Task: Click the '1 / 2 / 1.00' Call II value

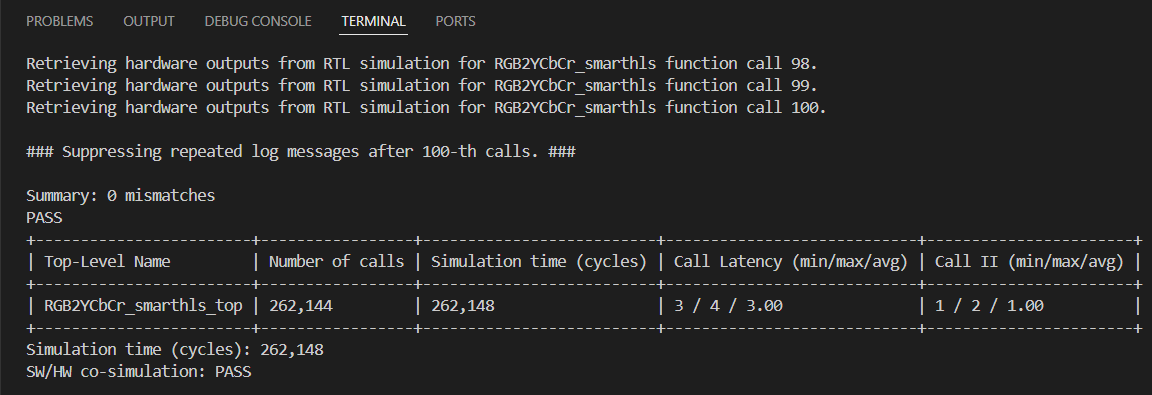Action: (989, 305)
